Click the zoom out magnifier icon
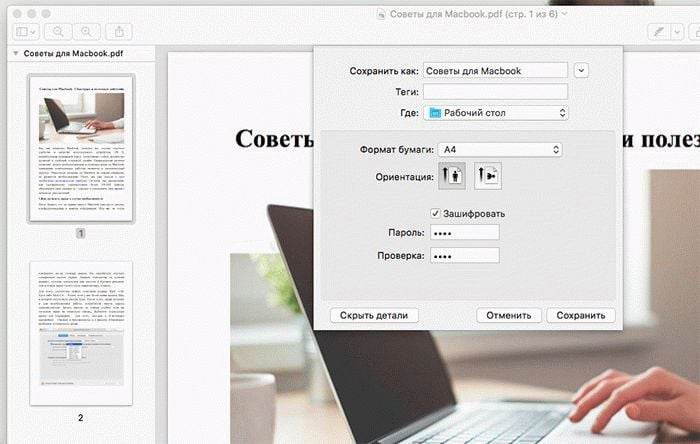The width and height of the screenshot is (700, 444). point(58,32)
